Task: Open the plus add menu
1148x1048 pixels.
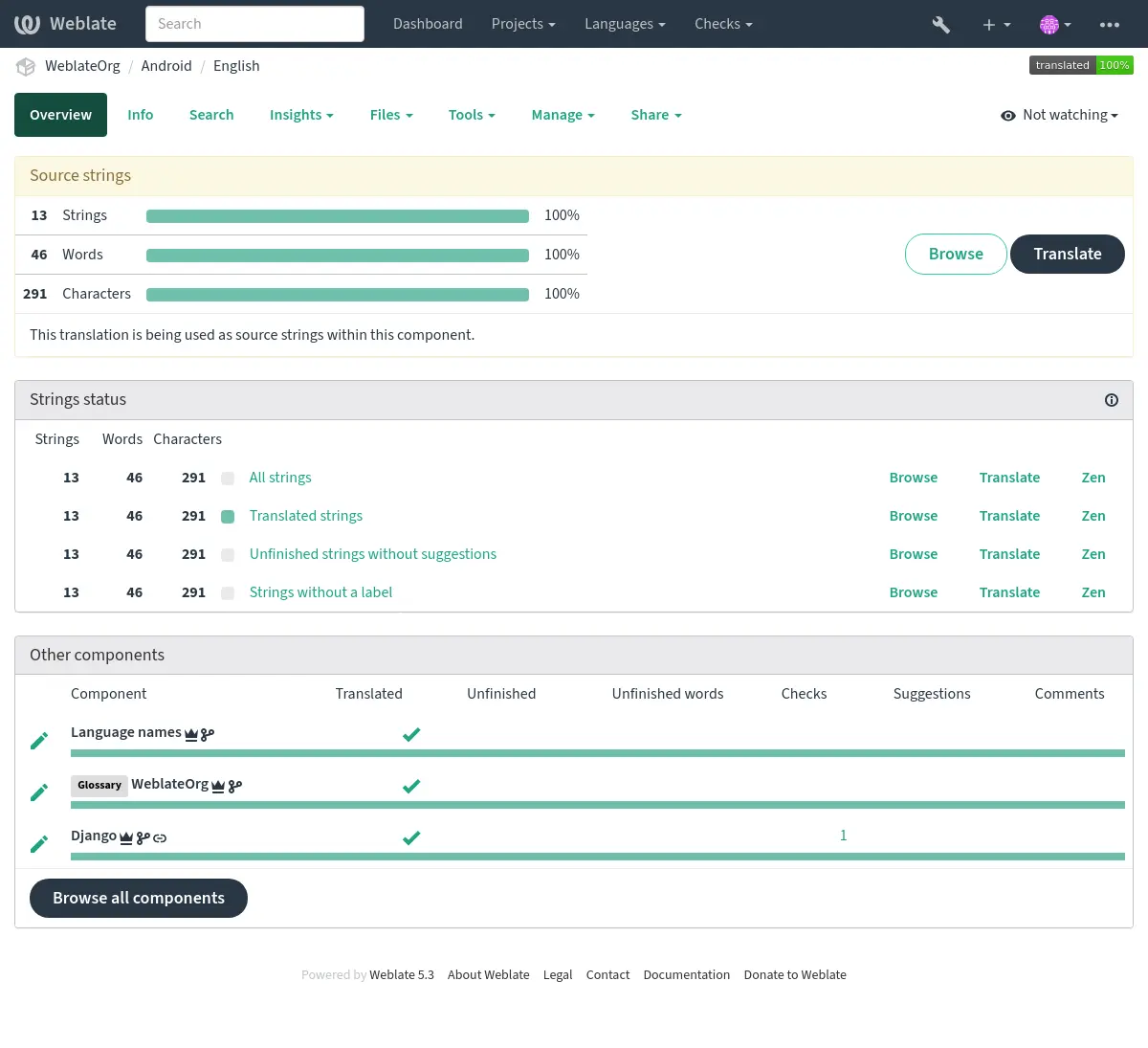Action: [x=996, y=25]
